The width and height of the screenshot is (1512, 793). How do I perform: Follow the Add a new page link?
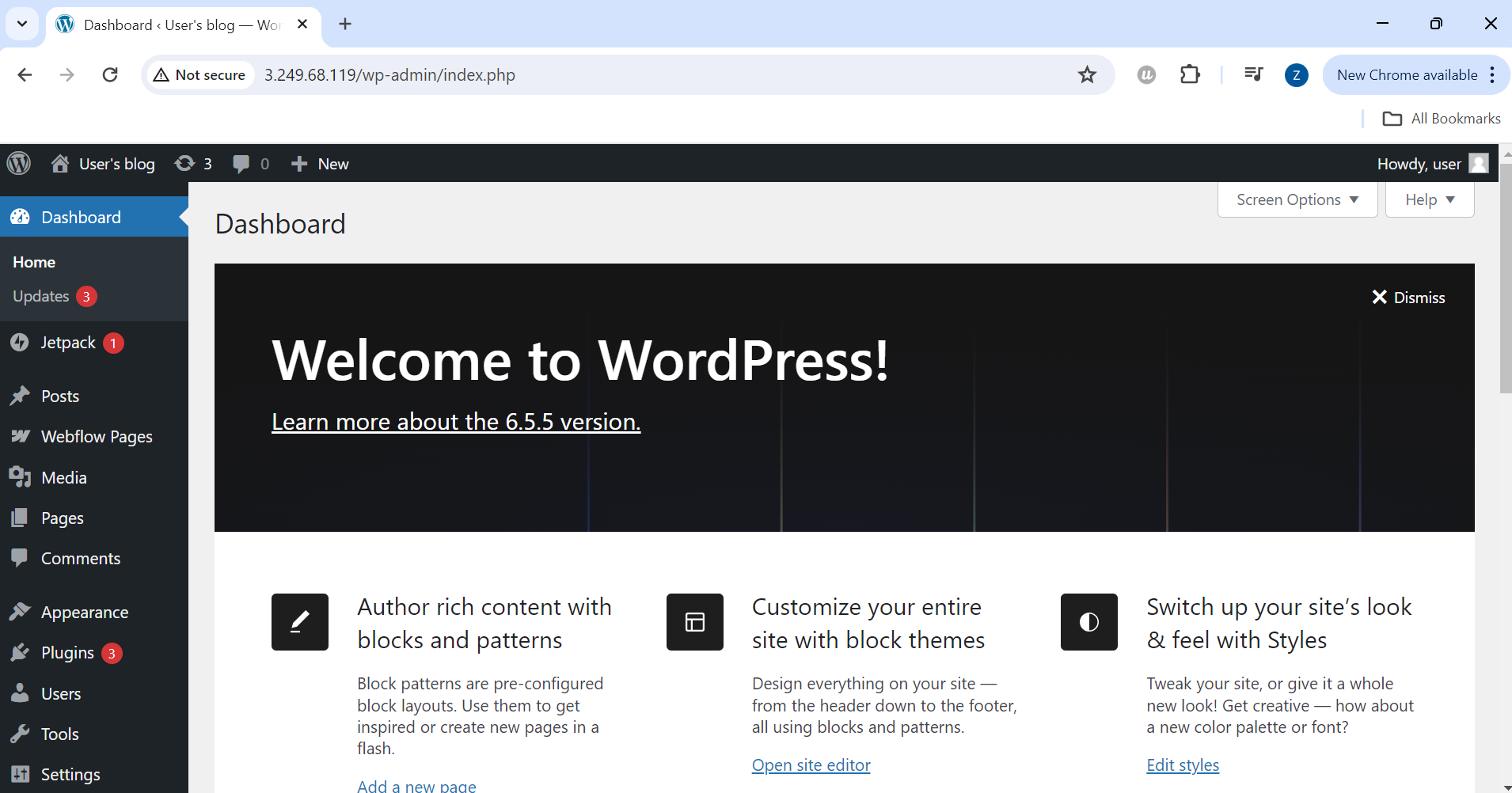[416, 786]
